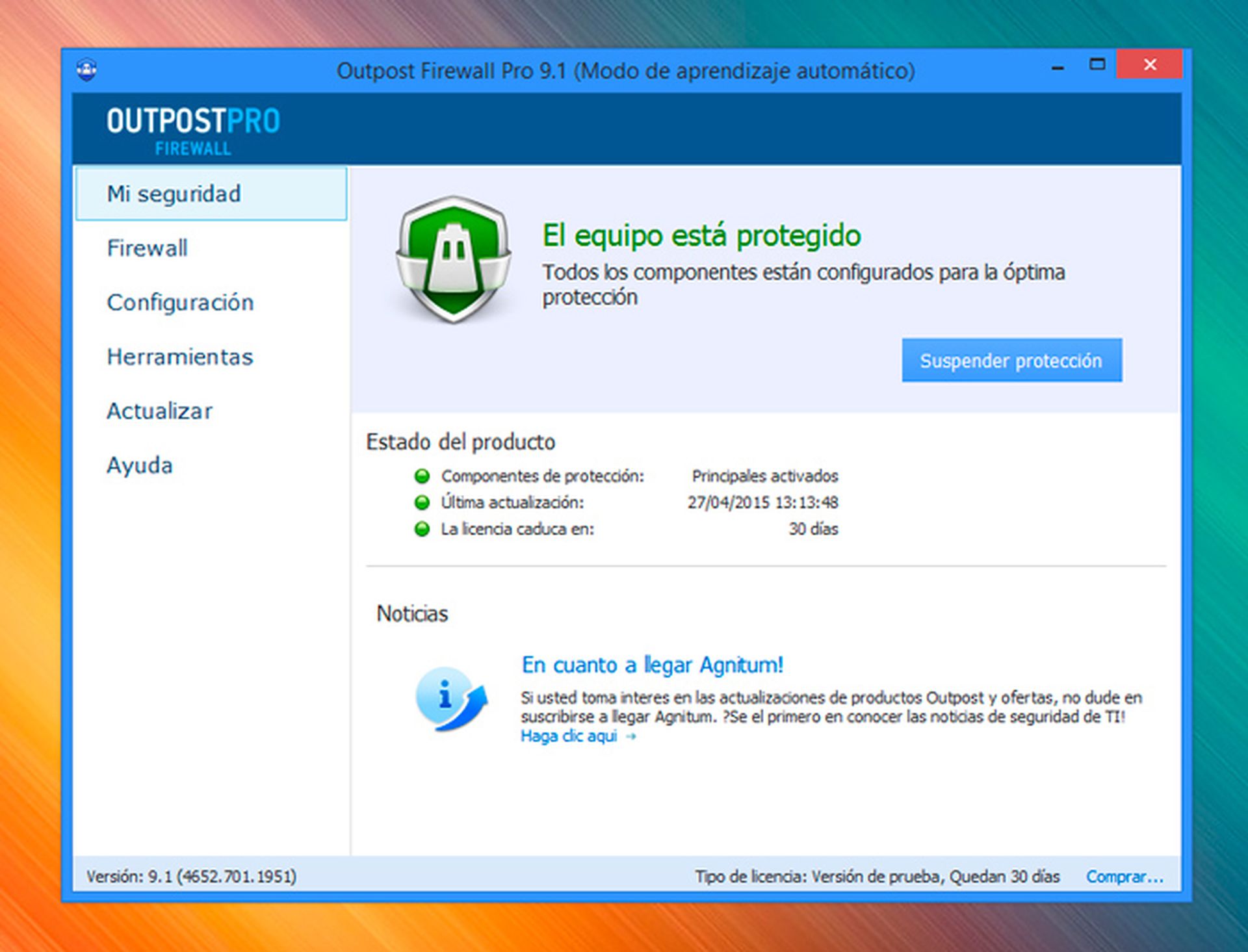Click the green status dot for La licencia caduca
The width and height of the screenshot is (1248, 952).
pyautogui.click(x=422, y=530)
